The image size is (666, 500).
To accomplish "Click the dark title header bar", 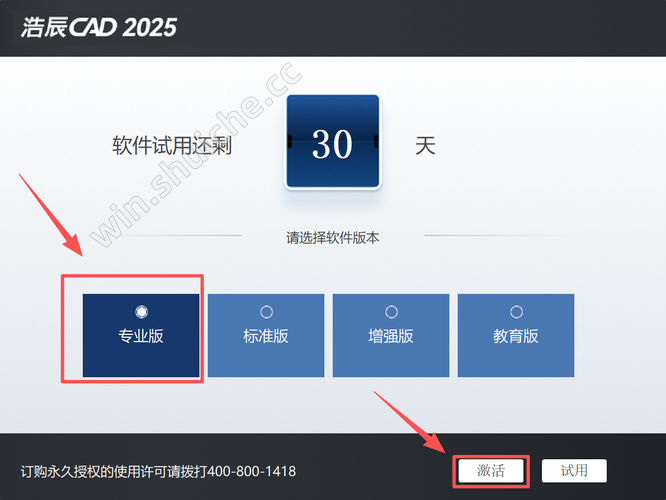I will (x=333, y=28).
